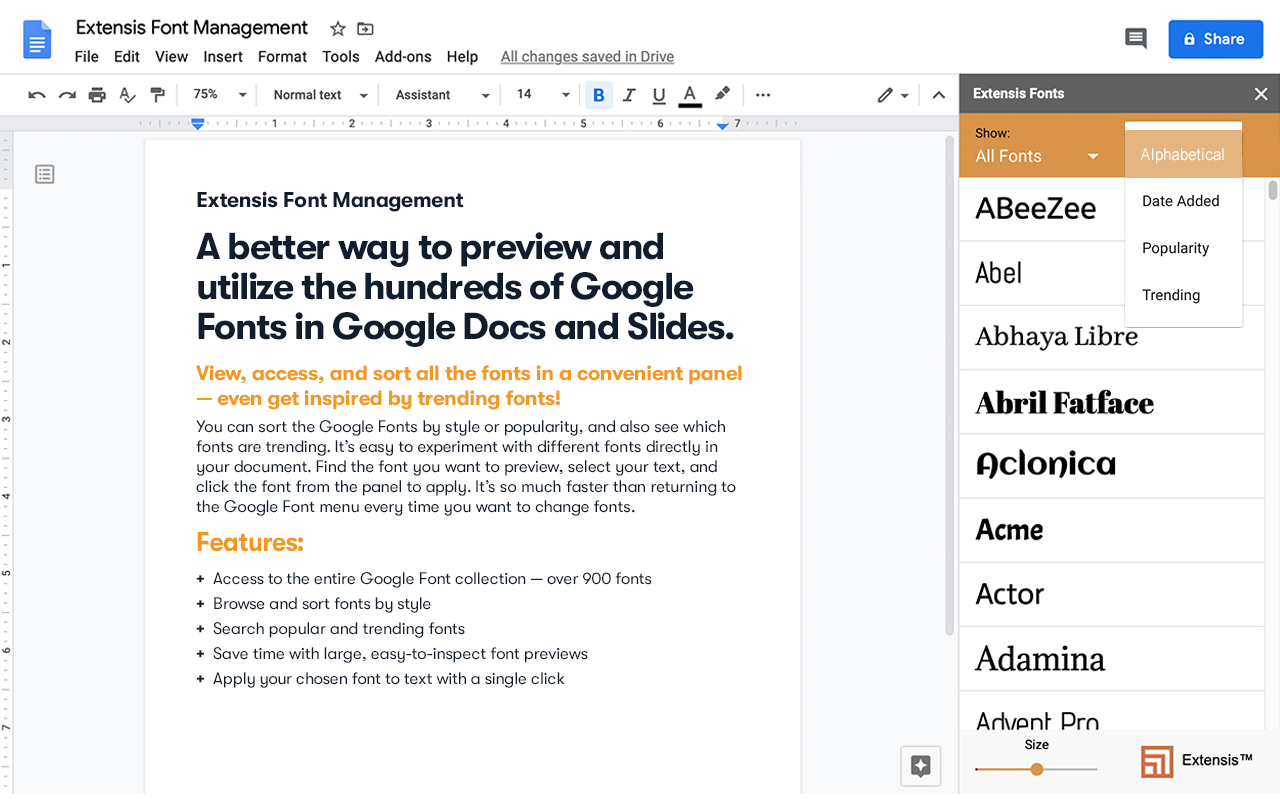Viewport: 1280px width, 800px height.
Task: Click the document vertical scrollbar
Action: [x=949, y=385]
